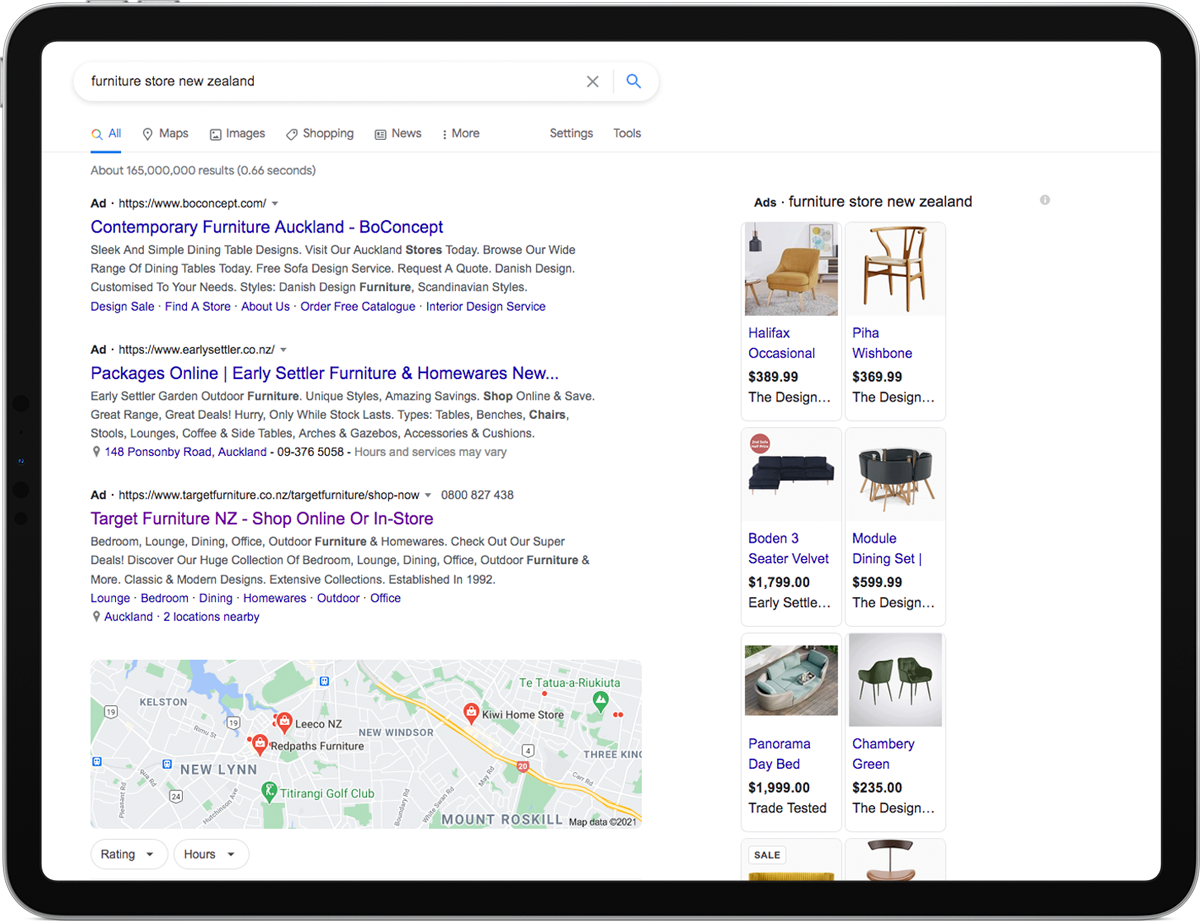The height and width of the screenshot is (921, 1200).
Task: Click Interior Design Service sitelink
Action: pos(486,307)
